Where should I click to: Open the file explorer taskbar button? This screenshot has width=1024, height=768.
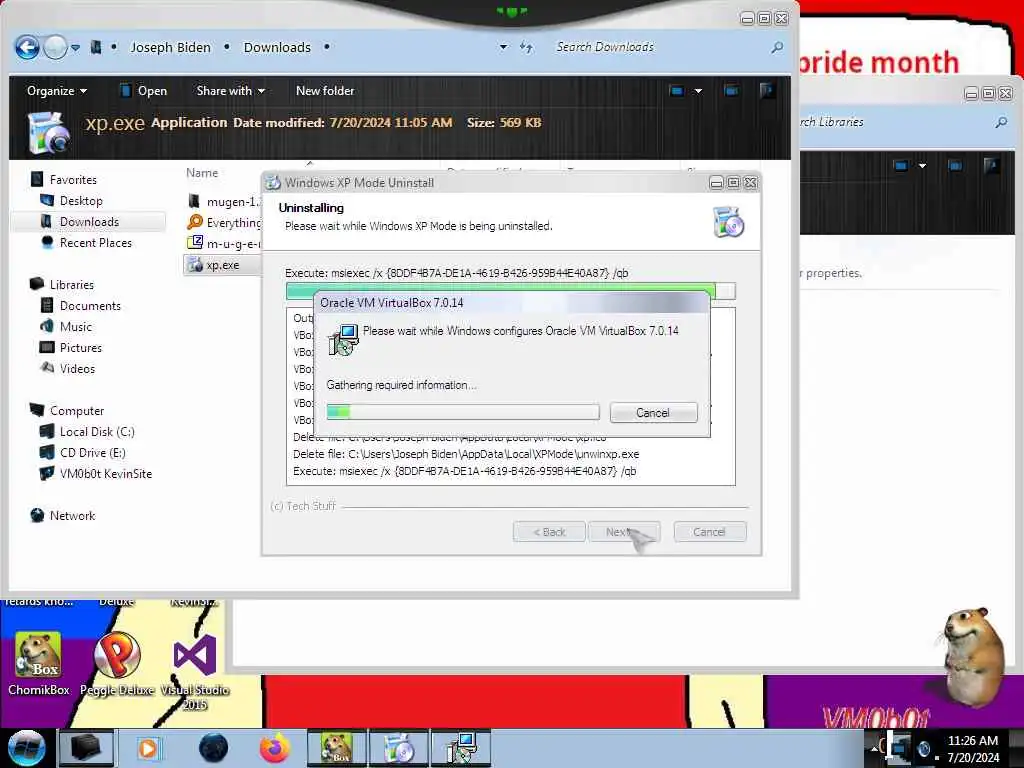(x=86, y=748)
